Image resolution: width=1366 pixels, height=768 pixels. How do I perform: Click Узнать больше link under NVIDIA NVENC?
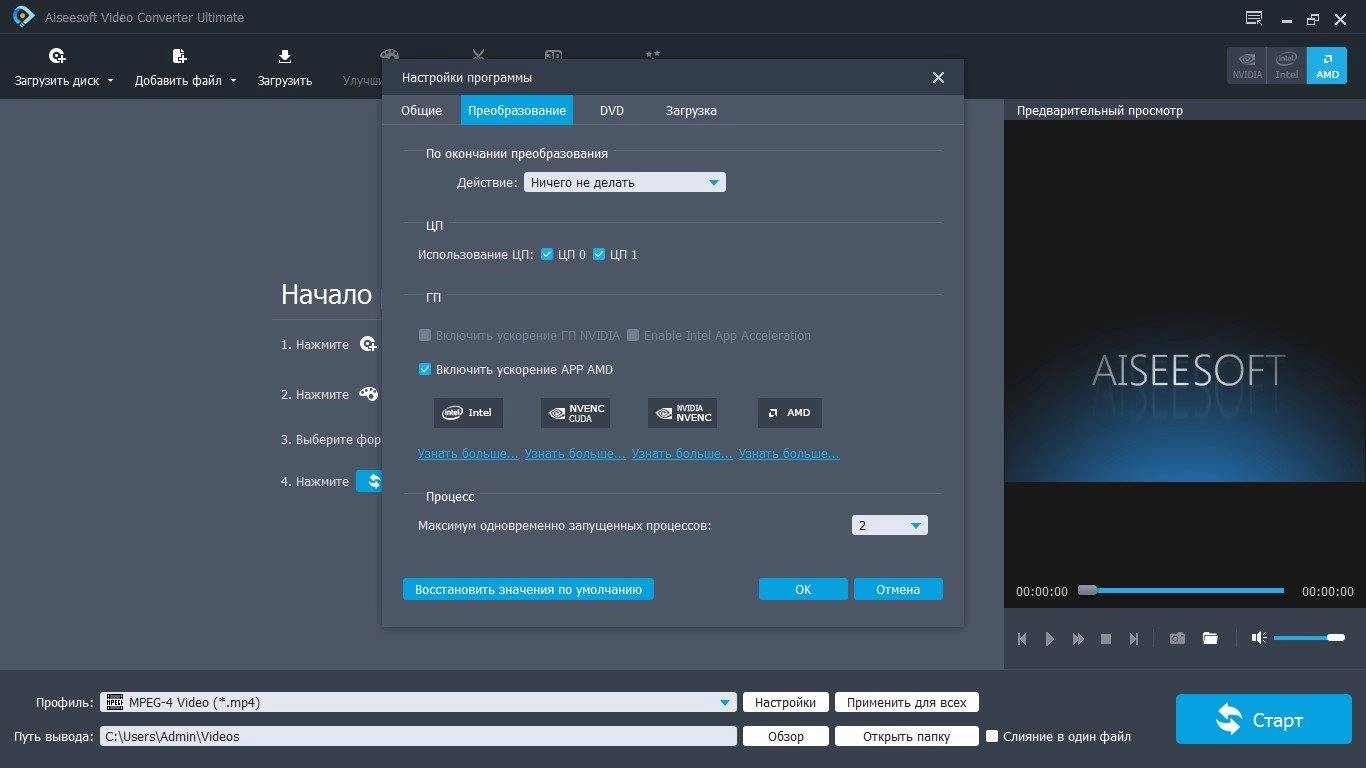(x=682, y=453)
